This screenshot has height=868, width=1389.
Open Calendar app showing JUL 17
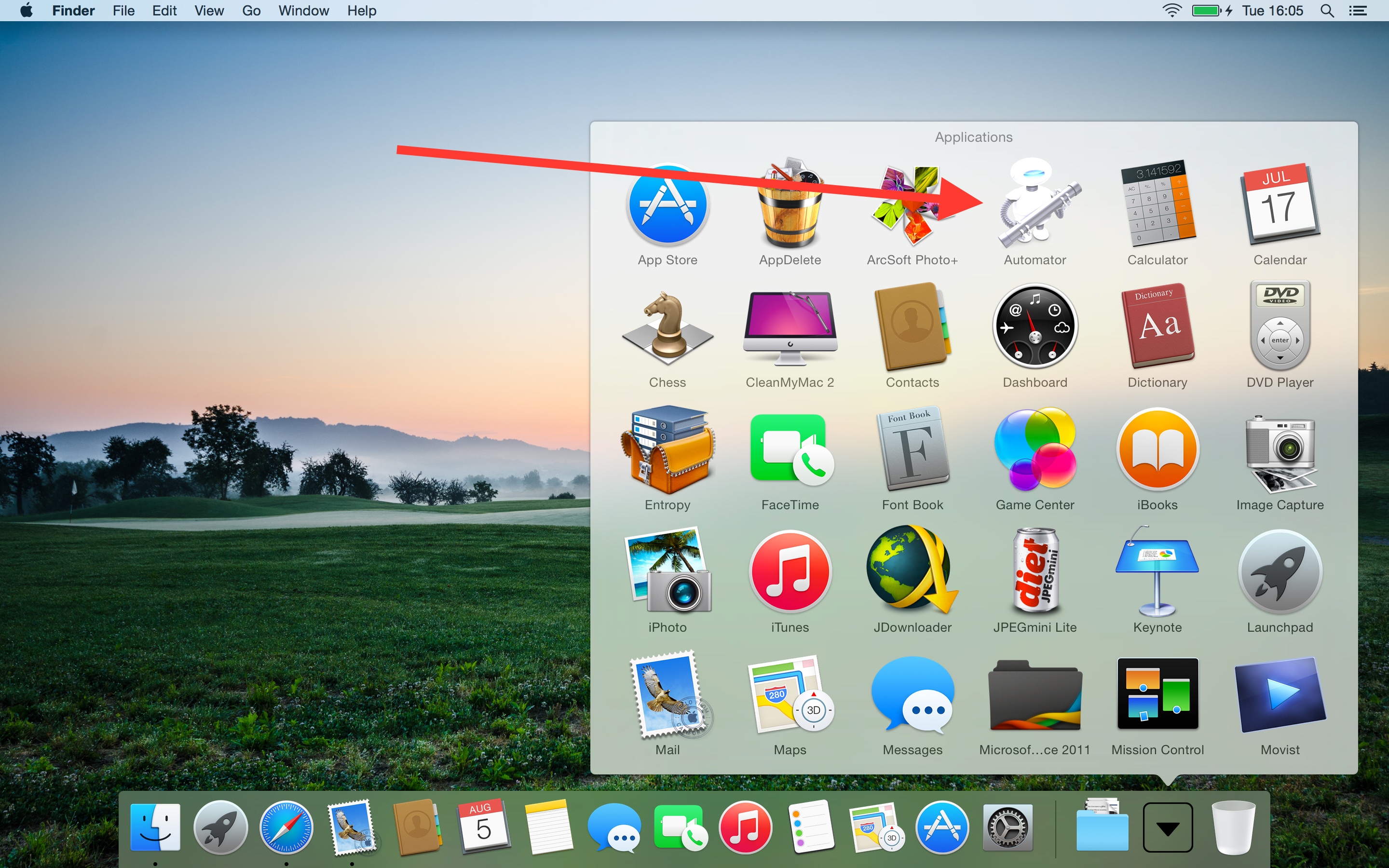[x=1280, y=205]
